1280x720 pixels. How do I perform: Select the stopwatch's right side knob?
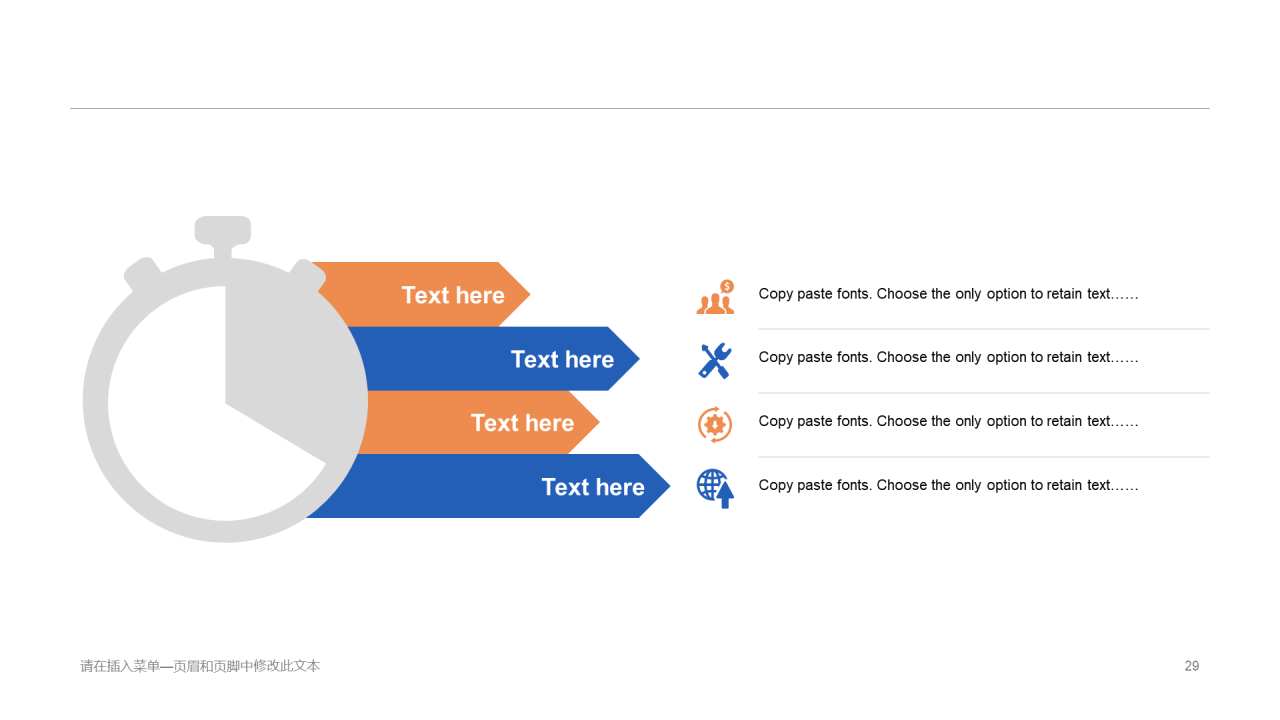306,274
